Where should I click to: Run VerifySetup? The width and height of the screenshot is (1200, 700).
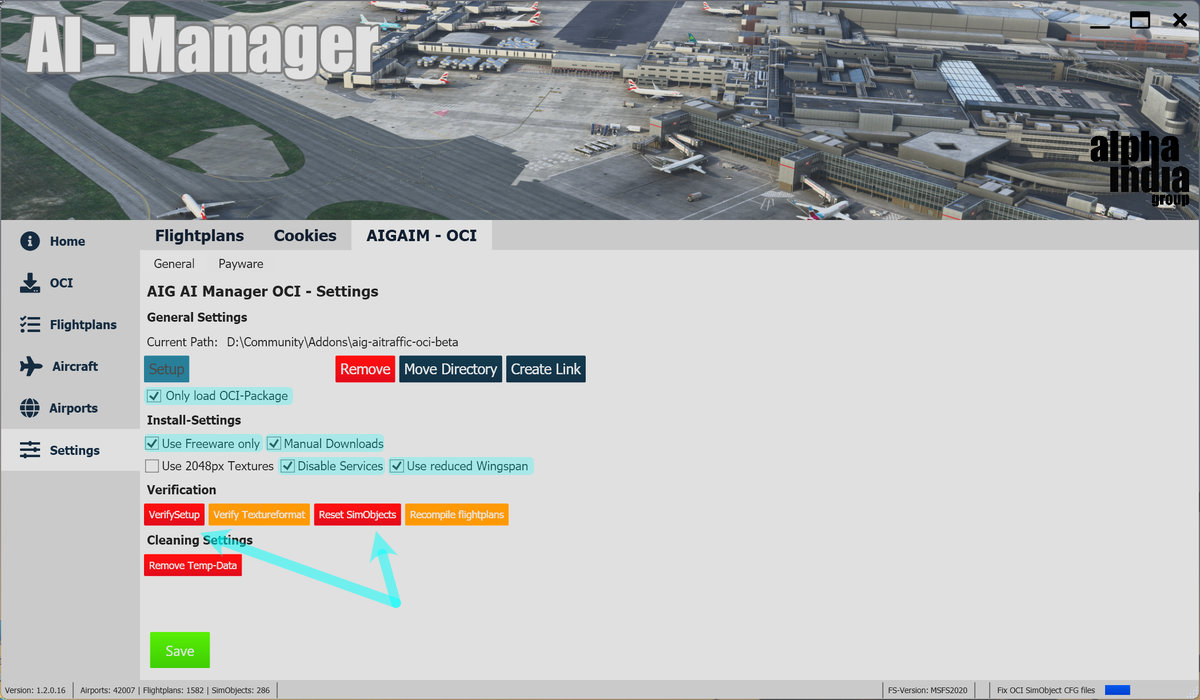(x=175, y=515)
